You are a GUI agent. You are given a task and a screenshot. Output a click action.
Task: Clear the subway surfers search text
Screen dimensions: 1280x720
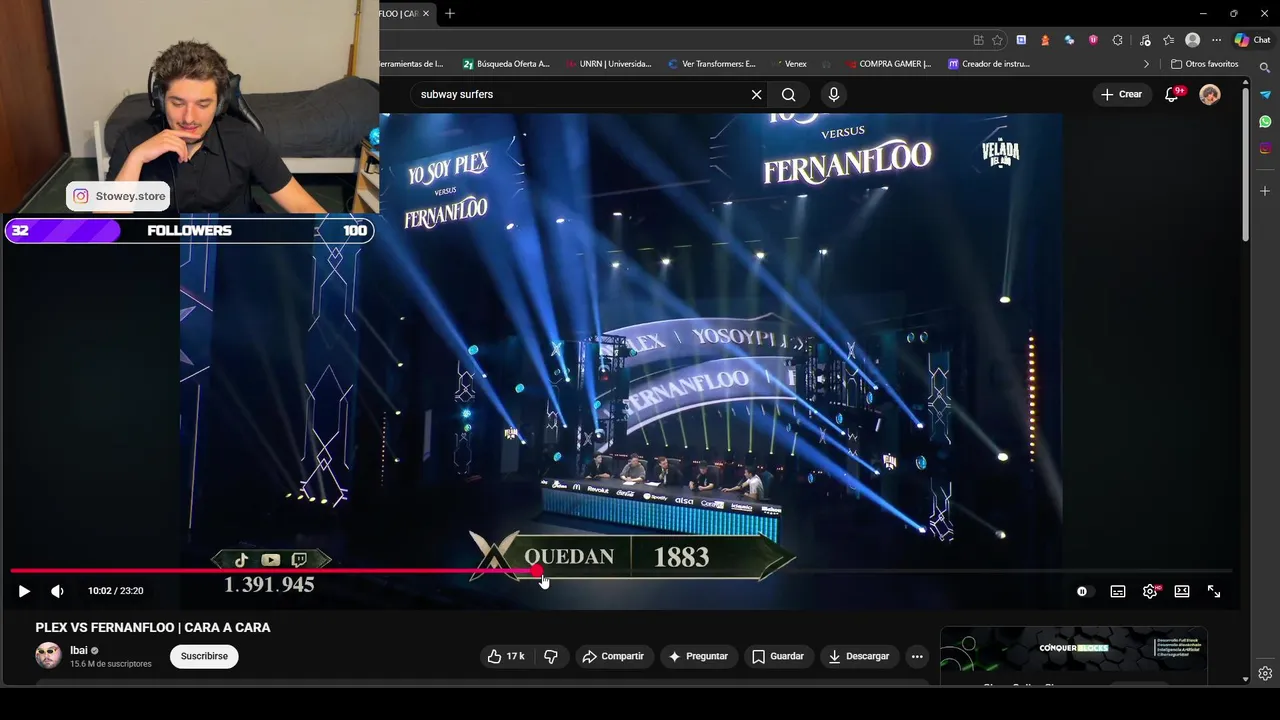(x=756, y=94)
